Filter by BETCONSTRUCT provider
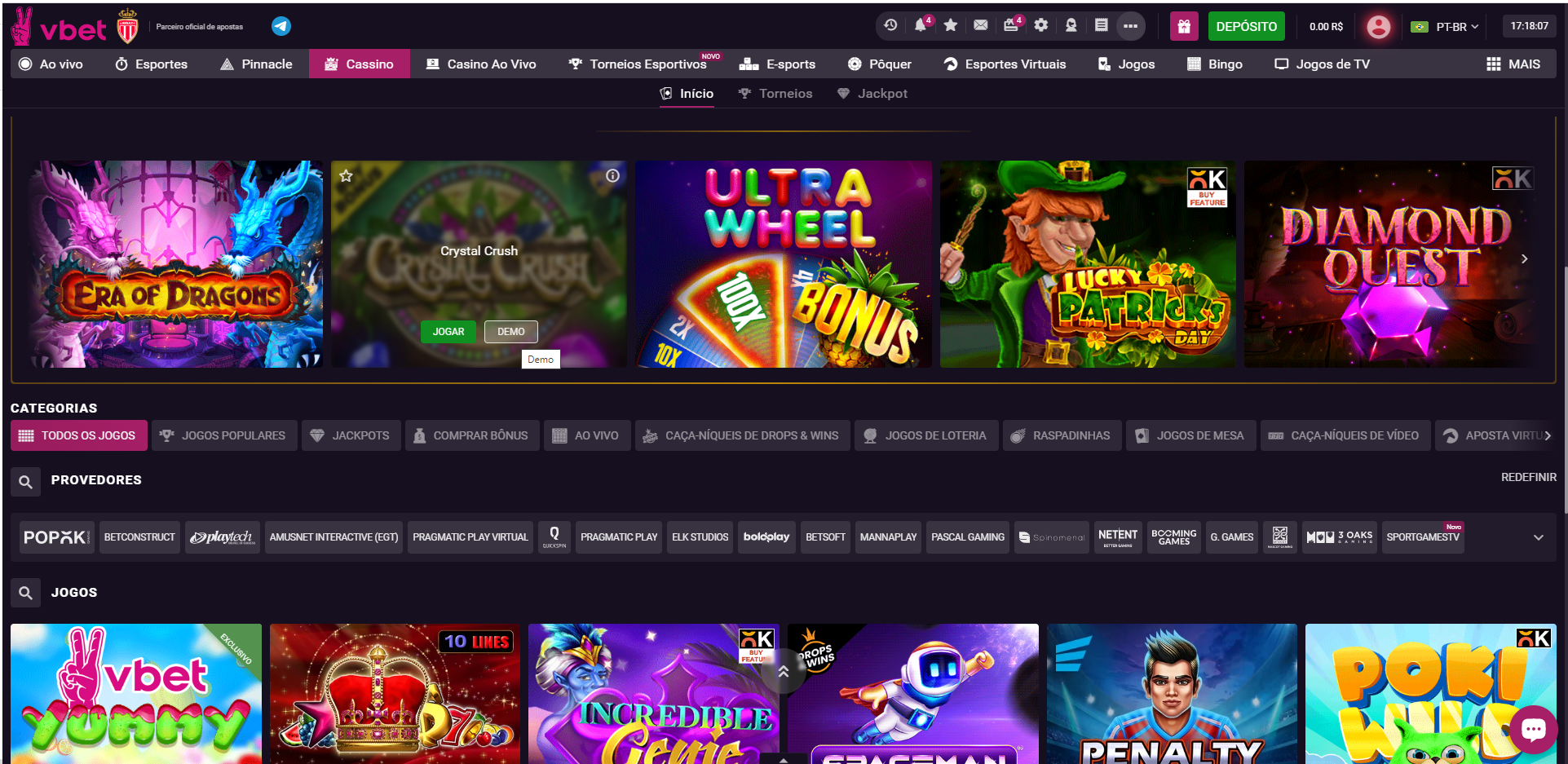This screenshot has height=764, width=1568. [x=139, y=537]
